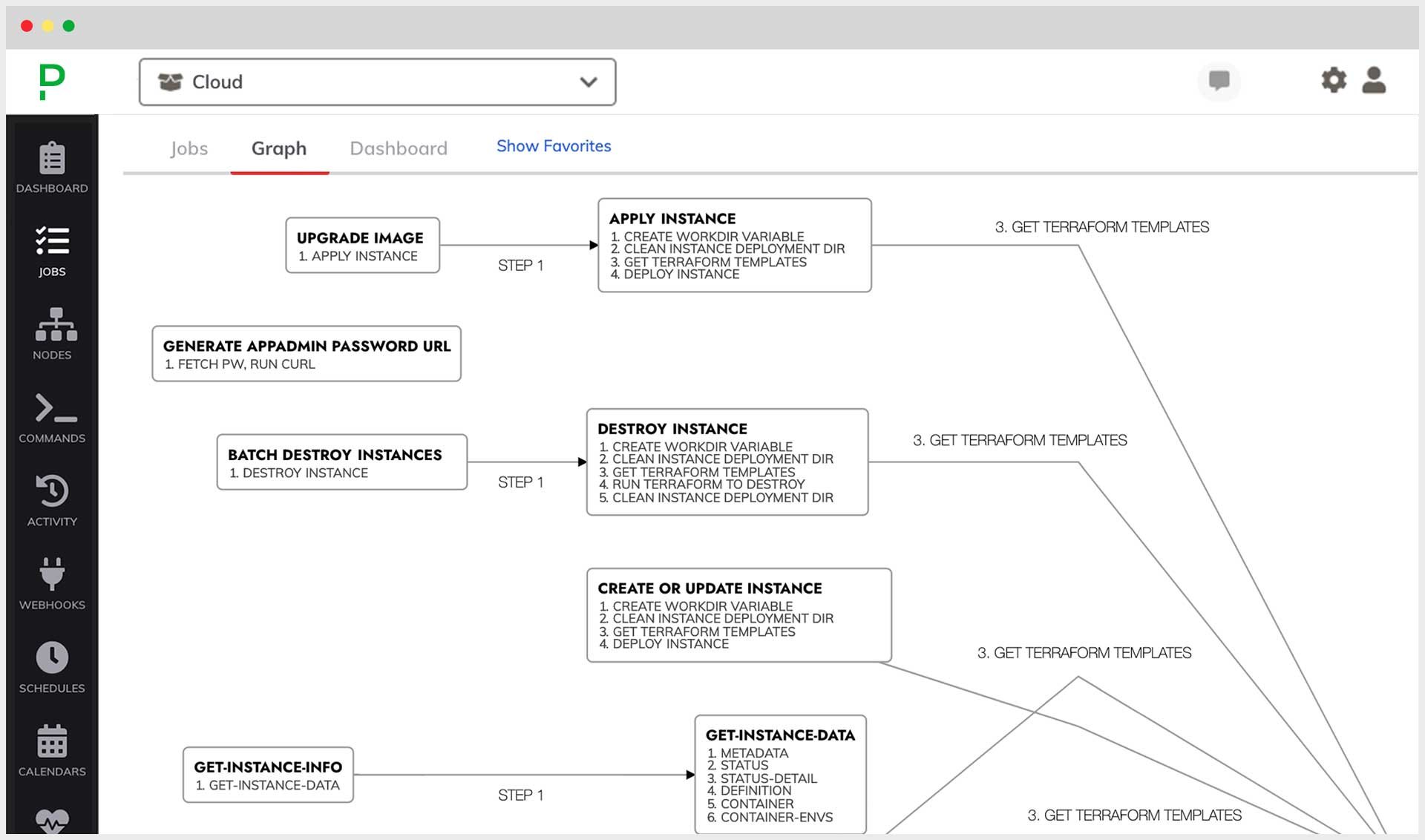Select the Generate Appadmin Password URL node
This screenshot has height=840, width=1425.
(307, 353)
